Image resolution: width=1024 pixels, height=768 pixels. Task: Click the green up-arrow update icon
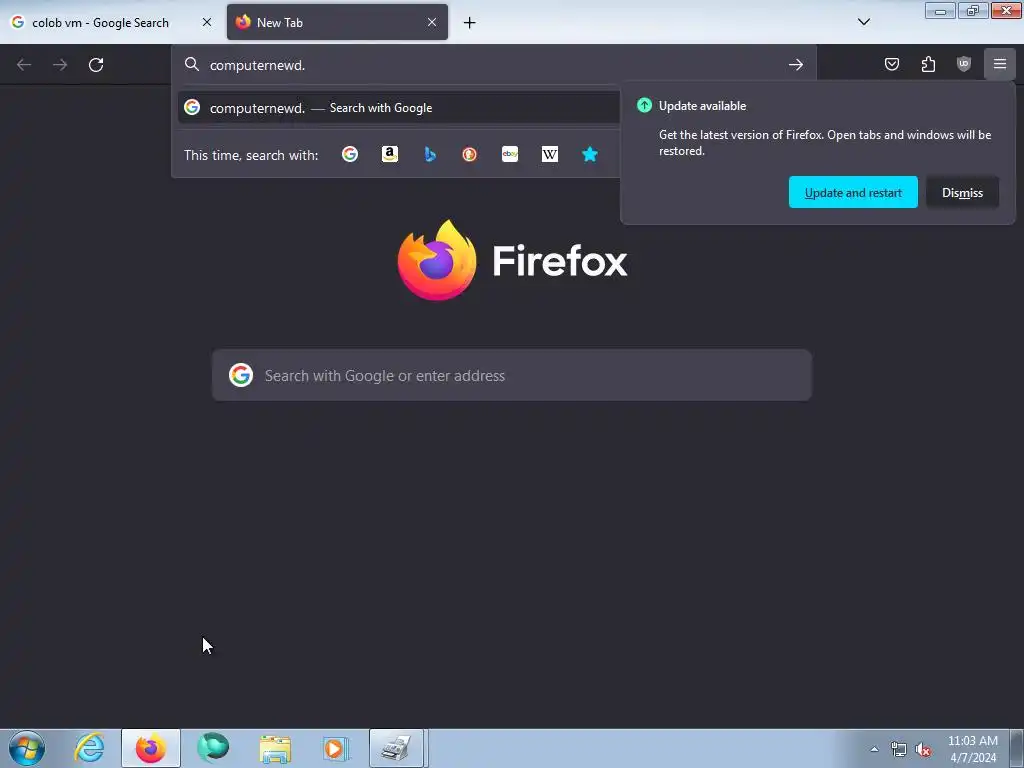pos(644,105)
